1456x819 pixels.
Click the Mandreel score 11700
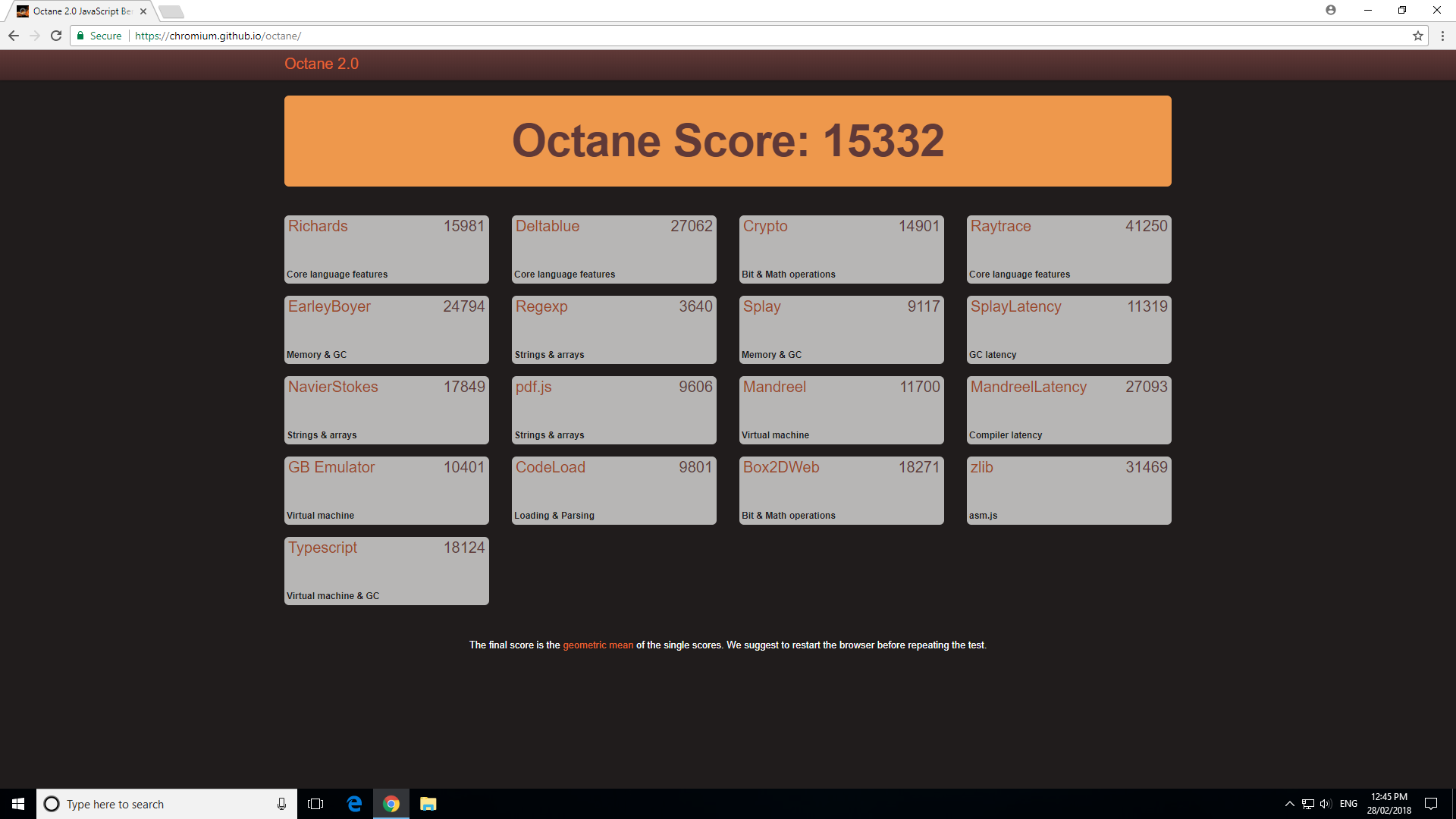click(x=920, y=387)
